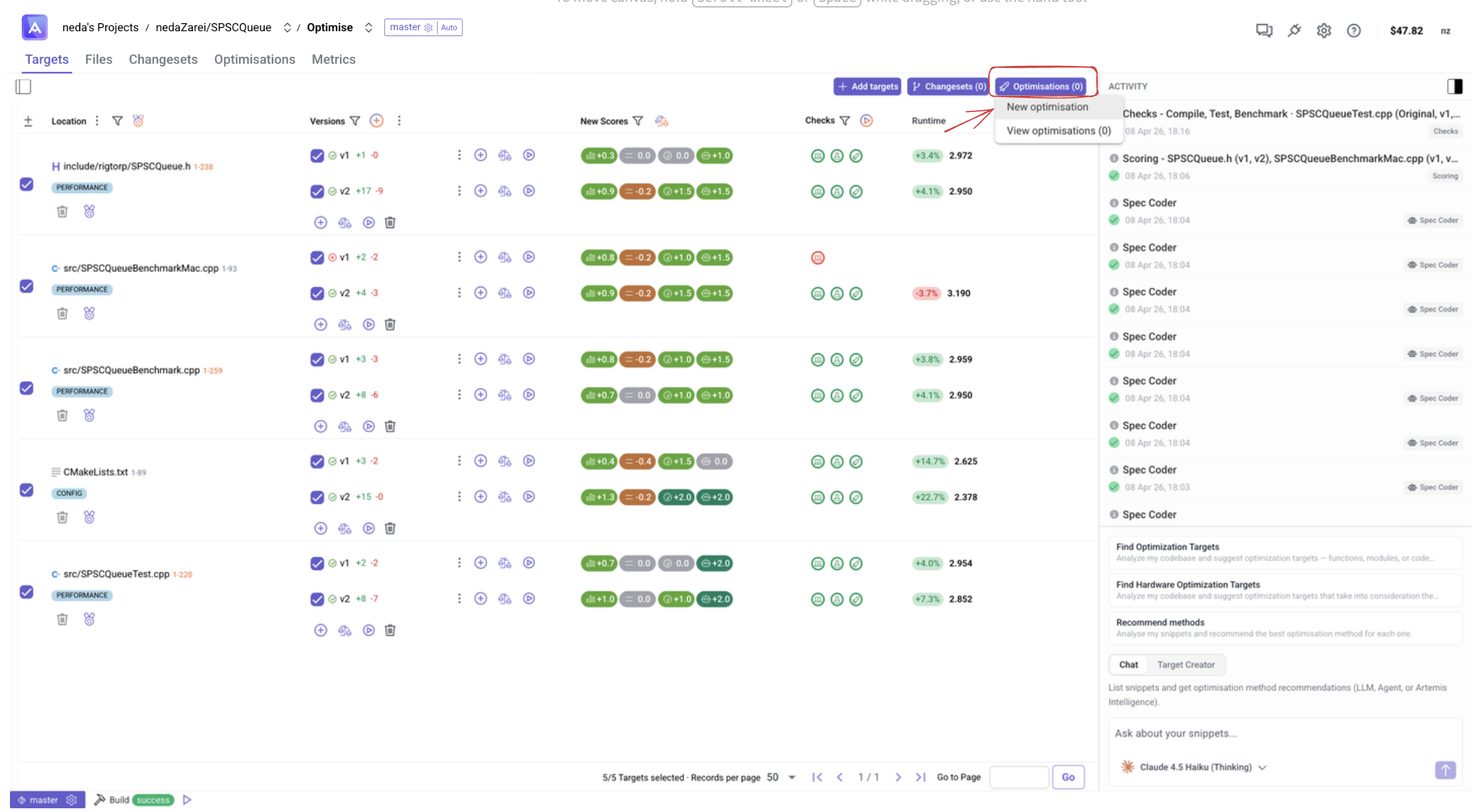
Task: Expand the master branch selector in breadcrumb
Action: [x=407, y=27]
